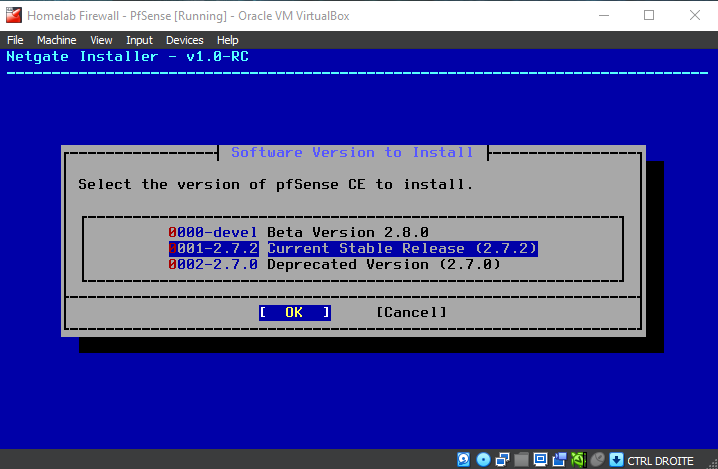The image size is (718, 469).
Task: Click the green CPU/virtualization status icon
Action: (x=578, y=459)
